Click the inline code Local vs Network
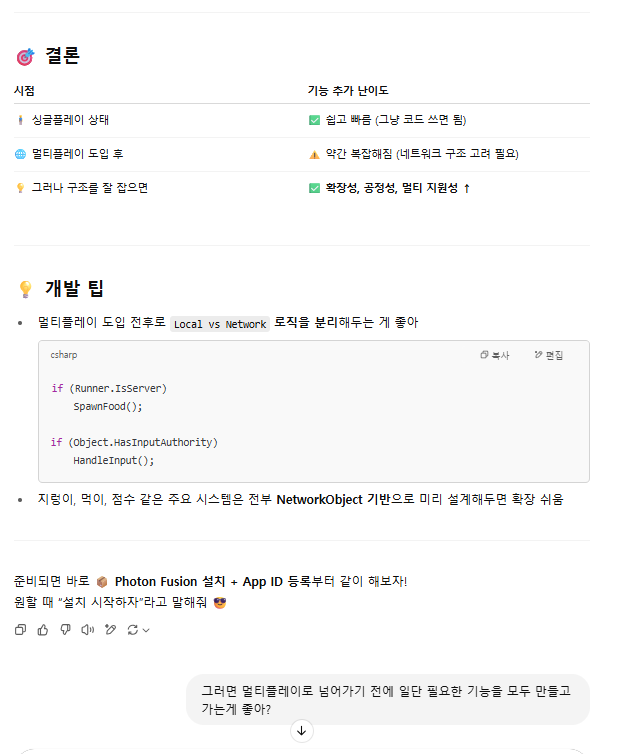Image resolution: width=620 pixels, height=754 pixels. [x=219, y=324]
